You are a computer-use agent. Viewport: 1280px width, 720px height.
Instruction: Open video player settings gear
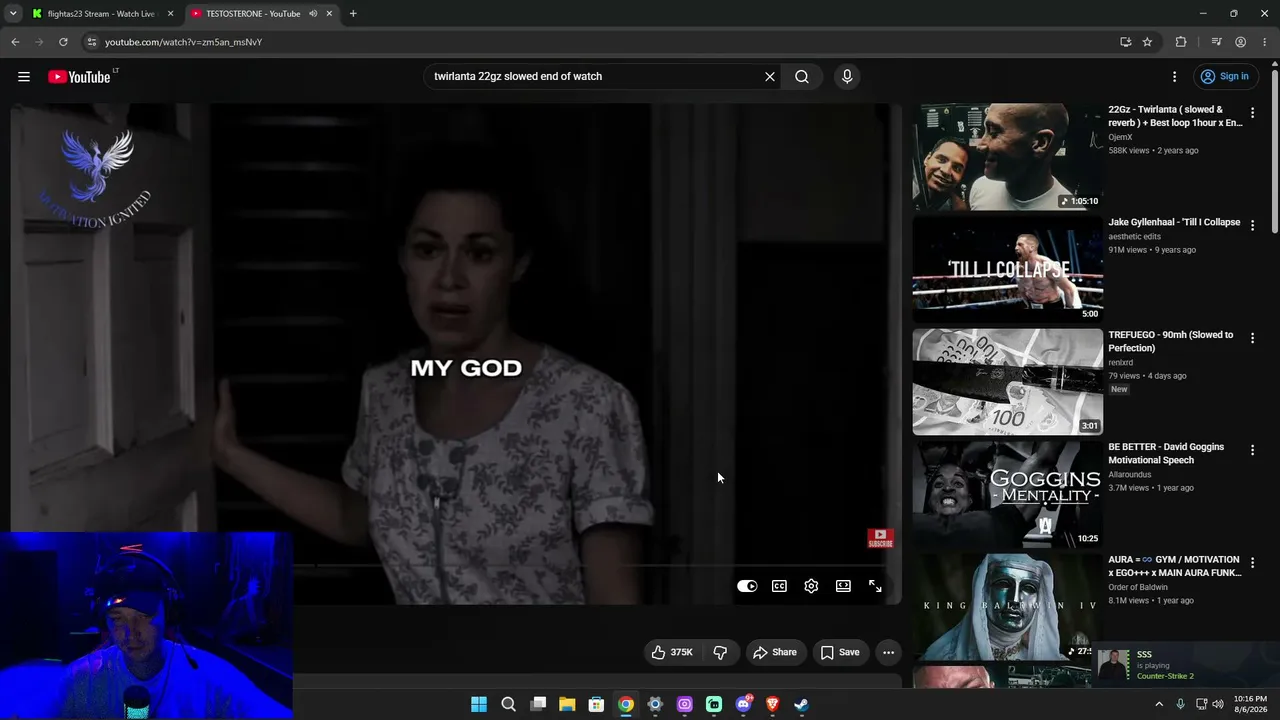coord(811,586)
